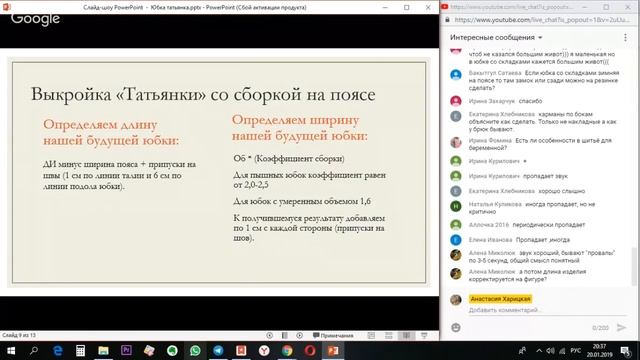
Task: Go to previous slide in status bar
Action: pos(269,336)
